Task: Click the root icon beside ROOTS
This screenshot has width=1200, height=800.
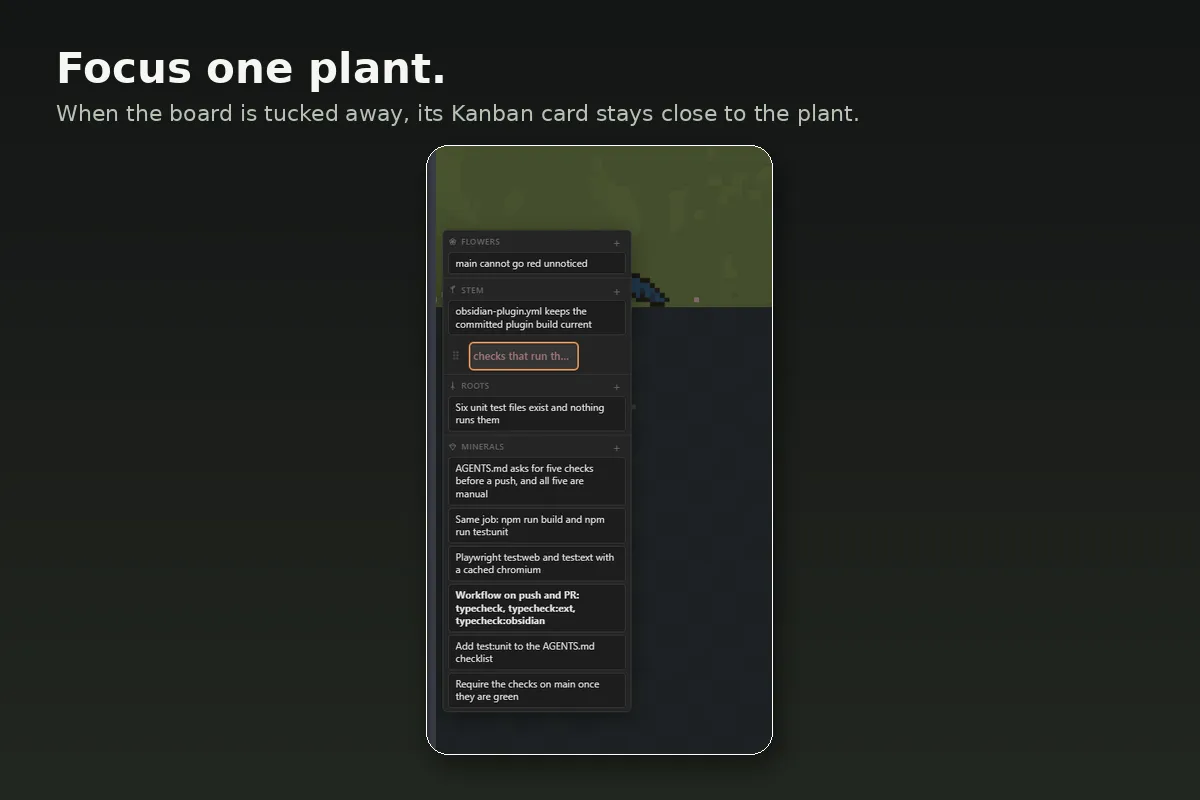Action: click(x=453, y=386)
